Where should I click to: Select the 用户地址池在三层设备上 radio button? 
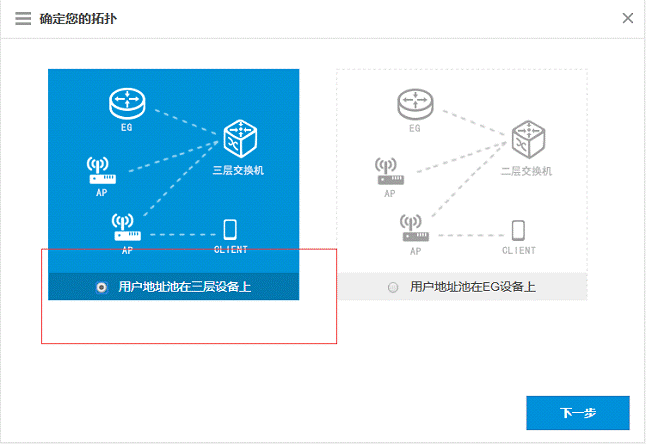[101, 287]
